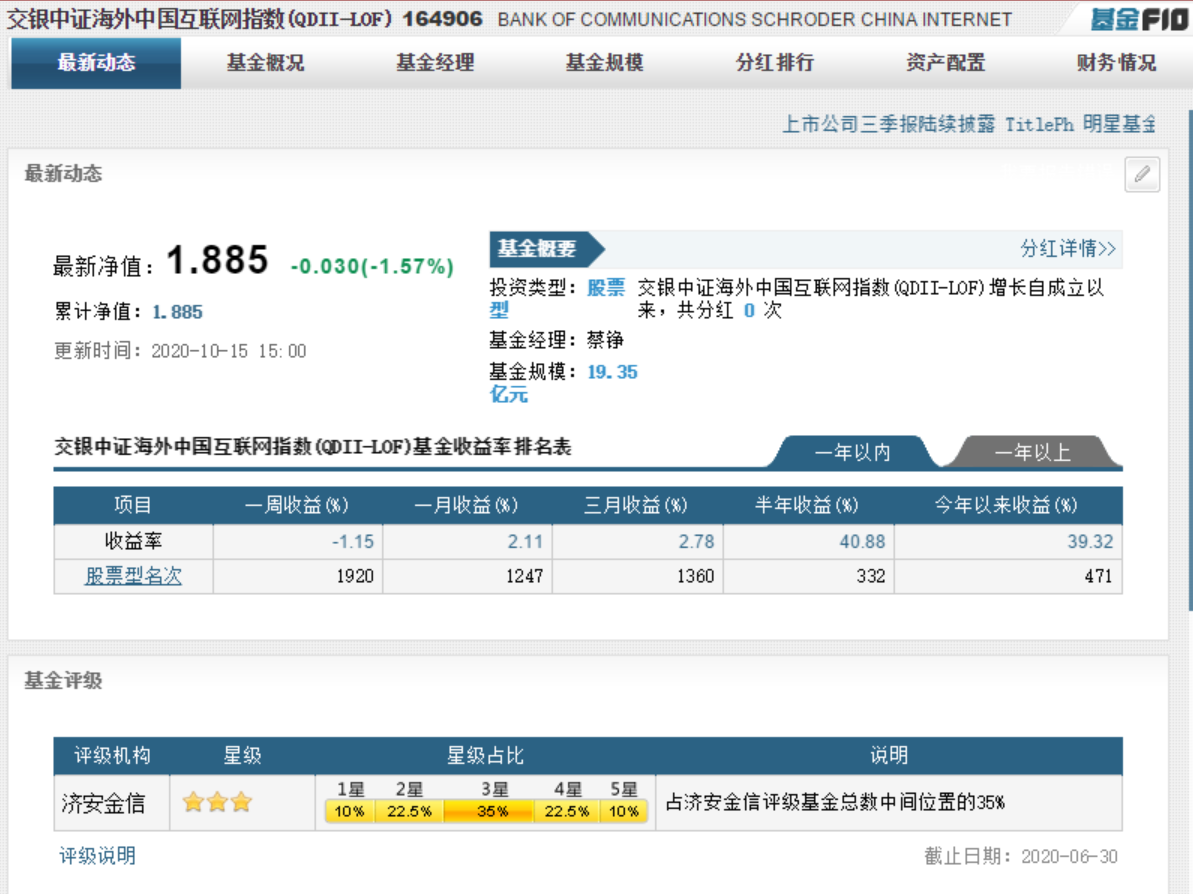
Task: Select the 最新动态 tab
Action: (x=96, y=63)
